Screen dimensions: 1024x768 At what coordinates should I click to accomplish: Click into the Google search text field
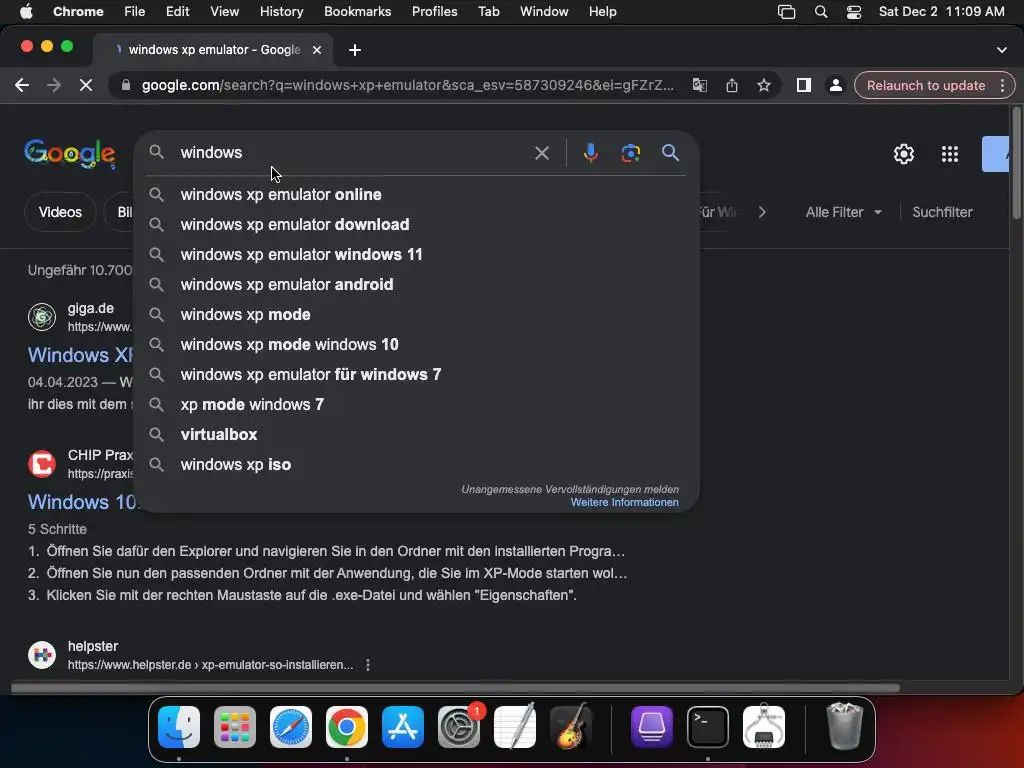point(353,153)
